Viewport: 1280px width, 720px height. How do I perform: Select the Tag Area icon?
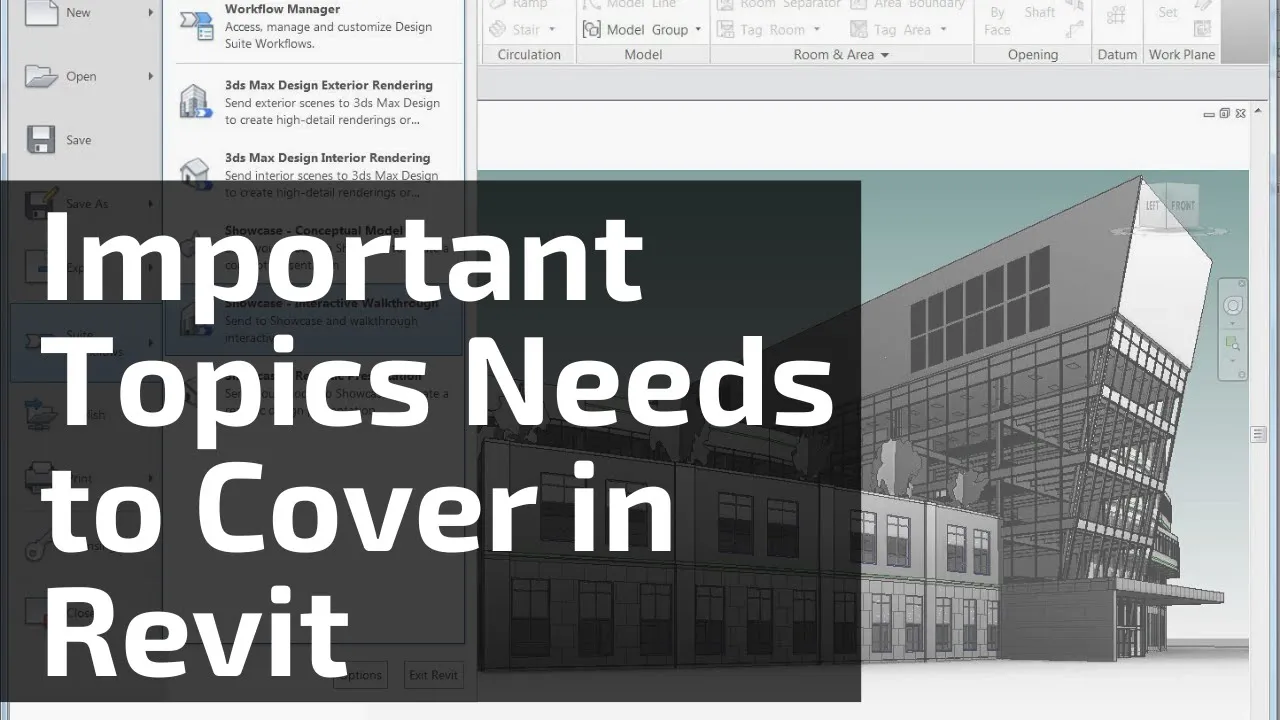(858, 30)
